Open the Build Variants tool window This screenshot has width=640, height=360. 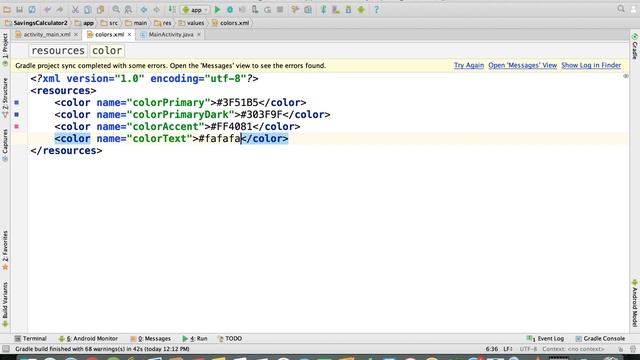pos(5,304)
